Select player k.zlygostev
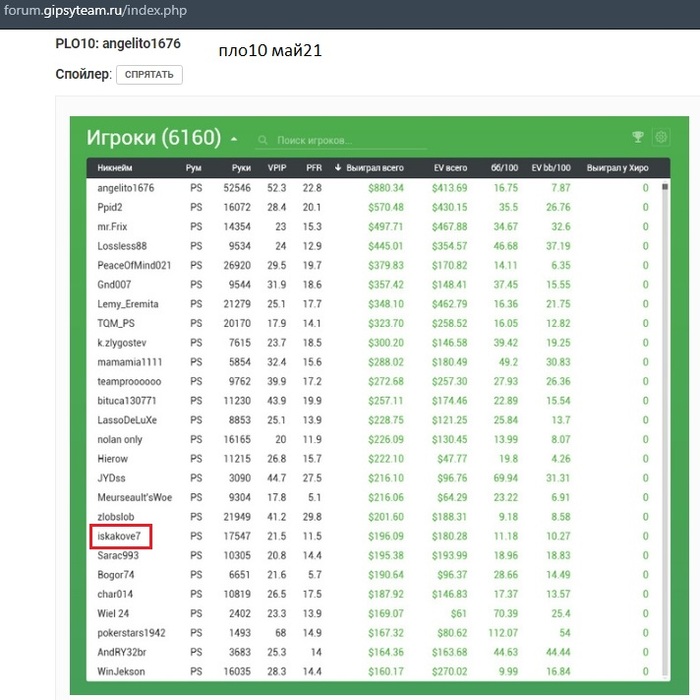The height and width of the screenshot is (700, 700). point(122,343)
